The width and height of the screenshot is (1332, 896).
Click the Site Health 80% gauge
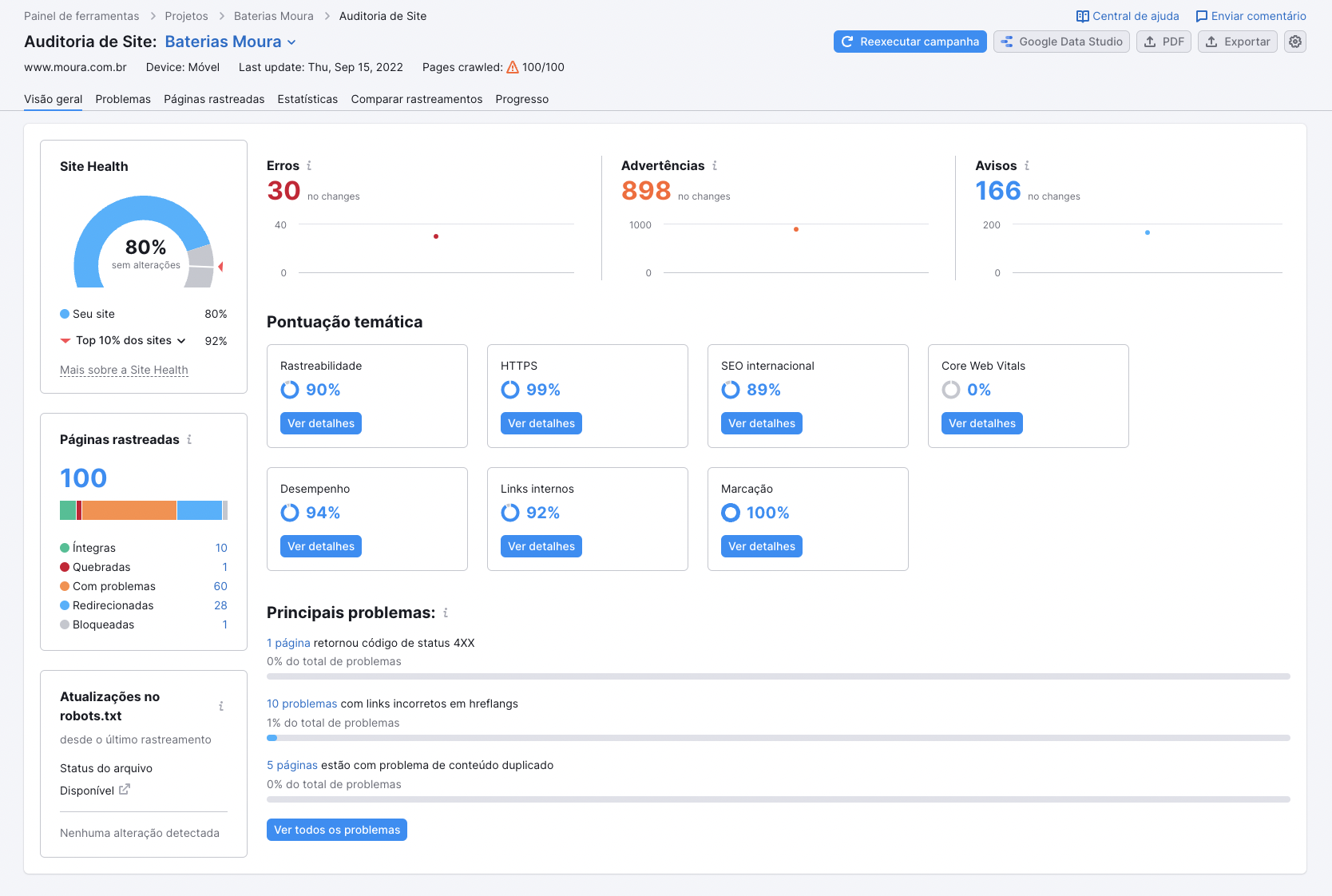coord(145,242)
